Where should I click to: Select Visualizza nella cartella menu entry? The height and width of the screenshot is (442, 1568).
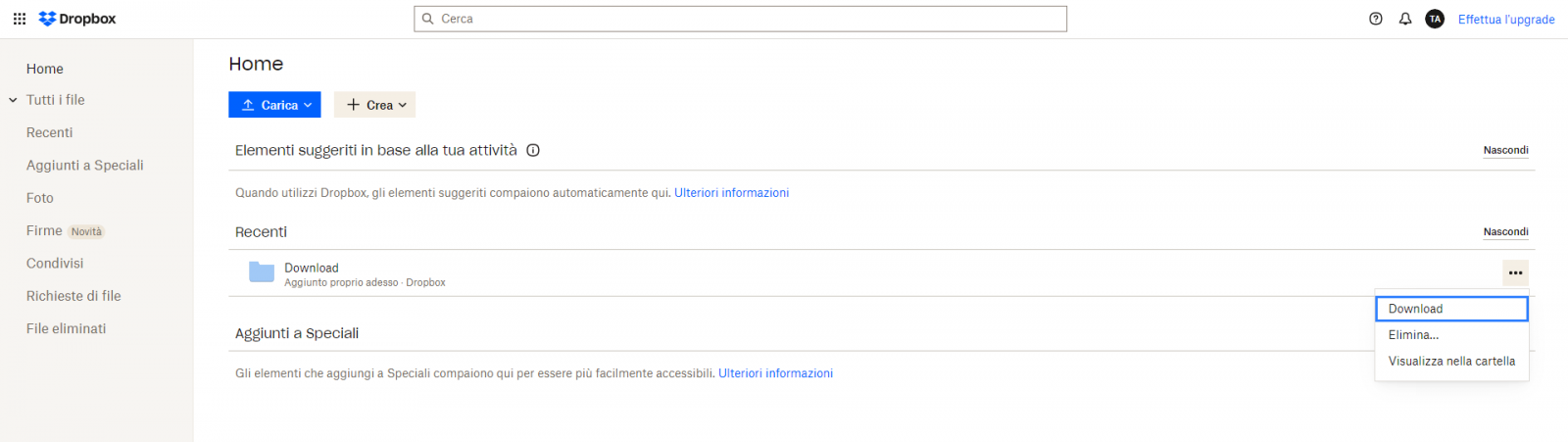click(1451, 362)
